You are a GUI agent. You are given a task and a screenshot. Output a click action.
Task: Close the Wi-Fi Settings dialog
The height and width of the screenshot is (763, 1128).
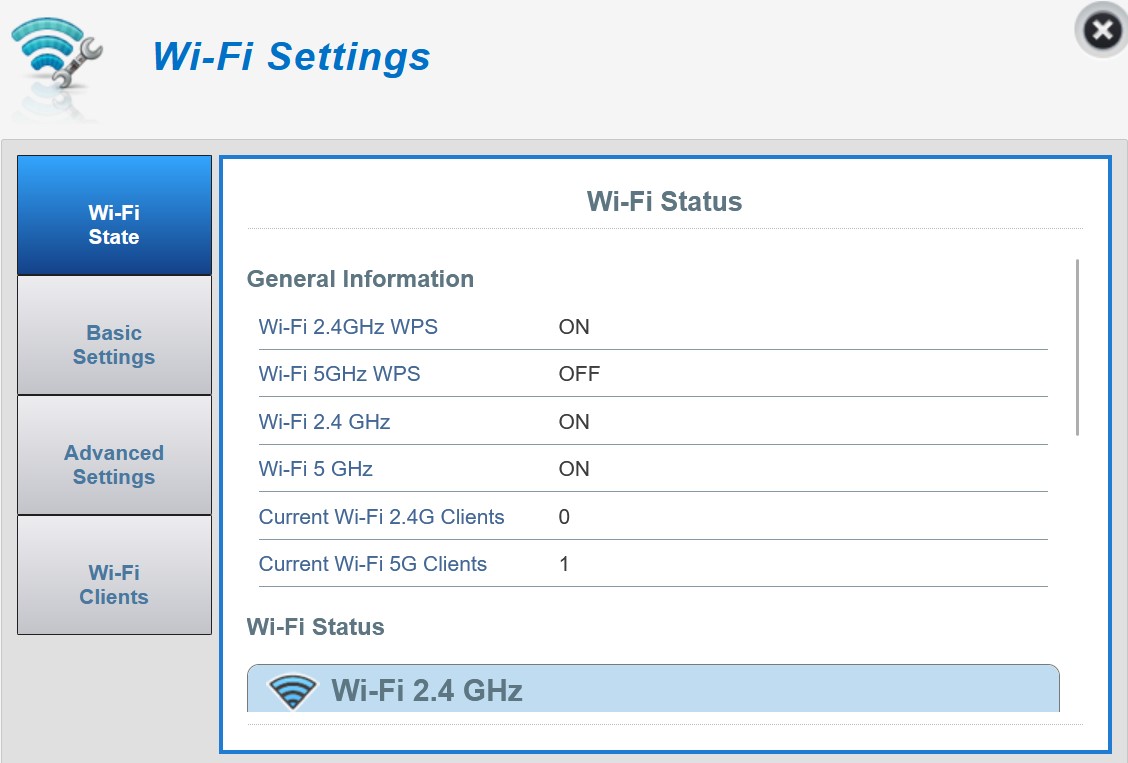pos(1101,31)
